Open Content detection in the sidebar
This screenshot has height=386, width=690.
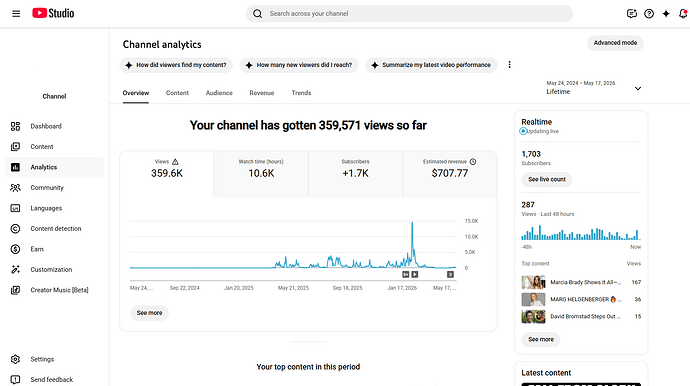click(x=54, y=228)
